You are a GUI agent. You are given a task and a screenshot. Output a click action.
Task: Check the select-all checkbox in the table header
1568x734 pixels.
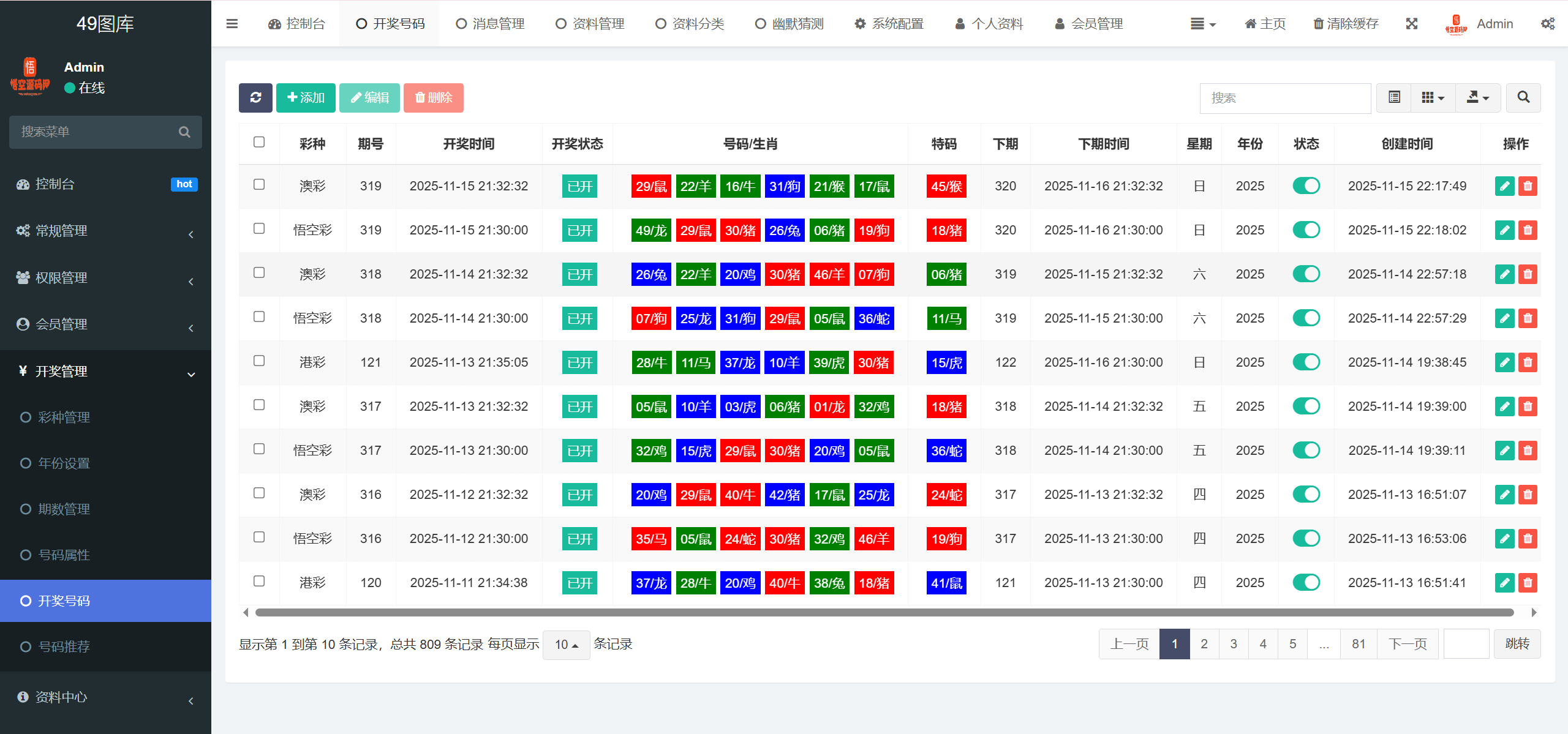click(259, 143)
